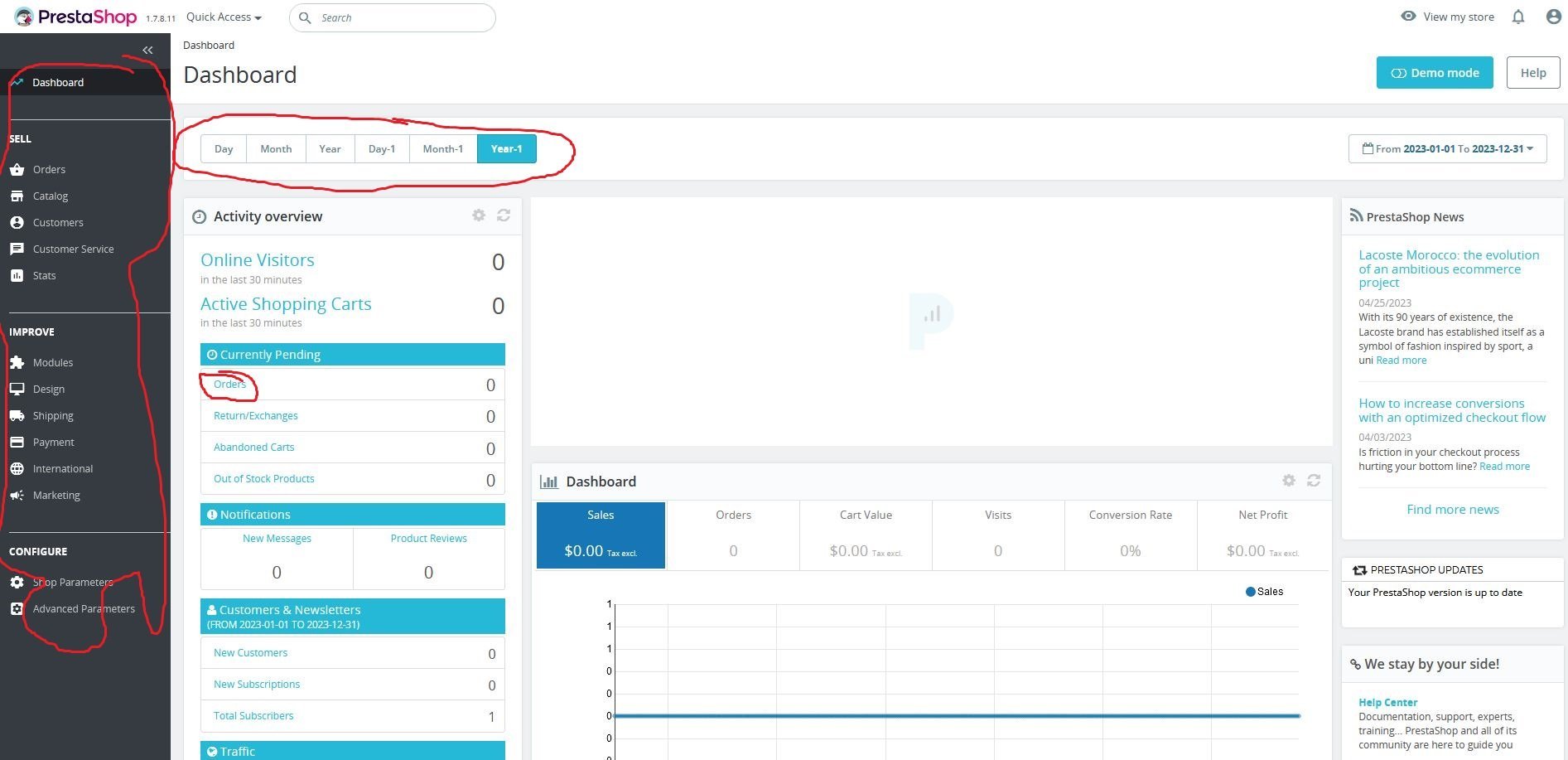The width and height of the screenshot is (1568, 760).
Task: Select the Year period tab
Action: click(x=330, y=149)
